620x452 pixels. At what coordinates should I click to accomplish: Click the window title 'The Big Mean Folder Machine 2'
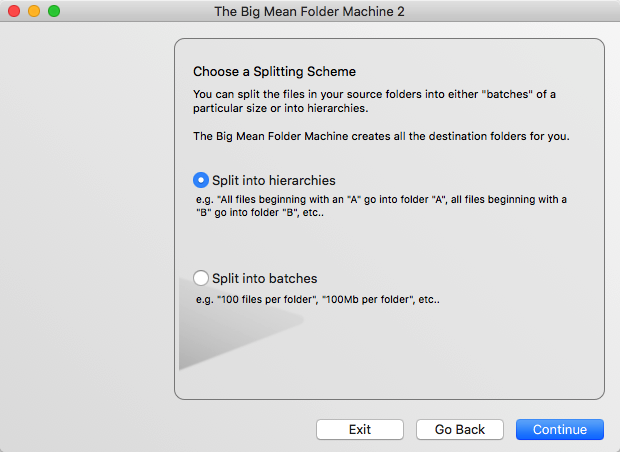coord(309,11)
